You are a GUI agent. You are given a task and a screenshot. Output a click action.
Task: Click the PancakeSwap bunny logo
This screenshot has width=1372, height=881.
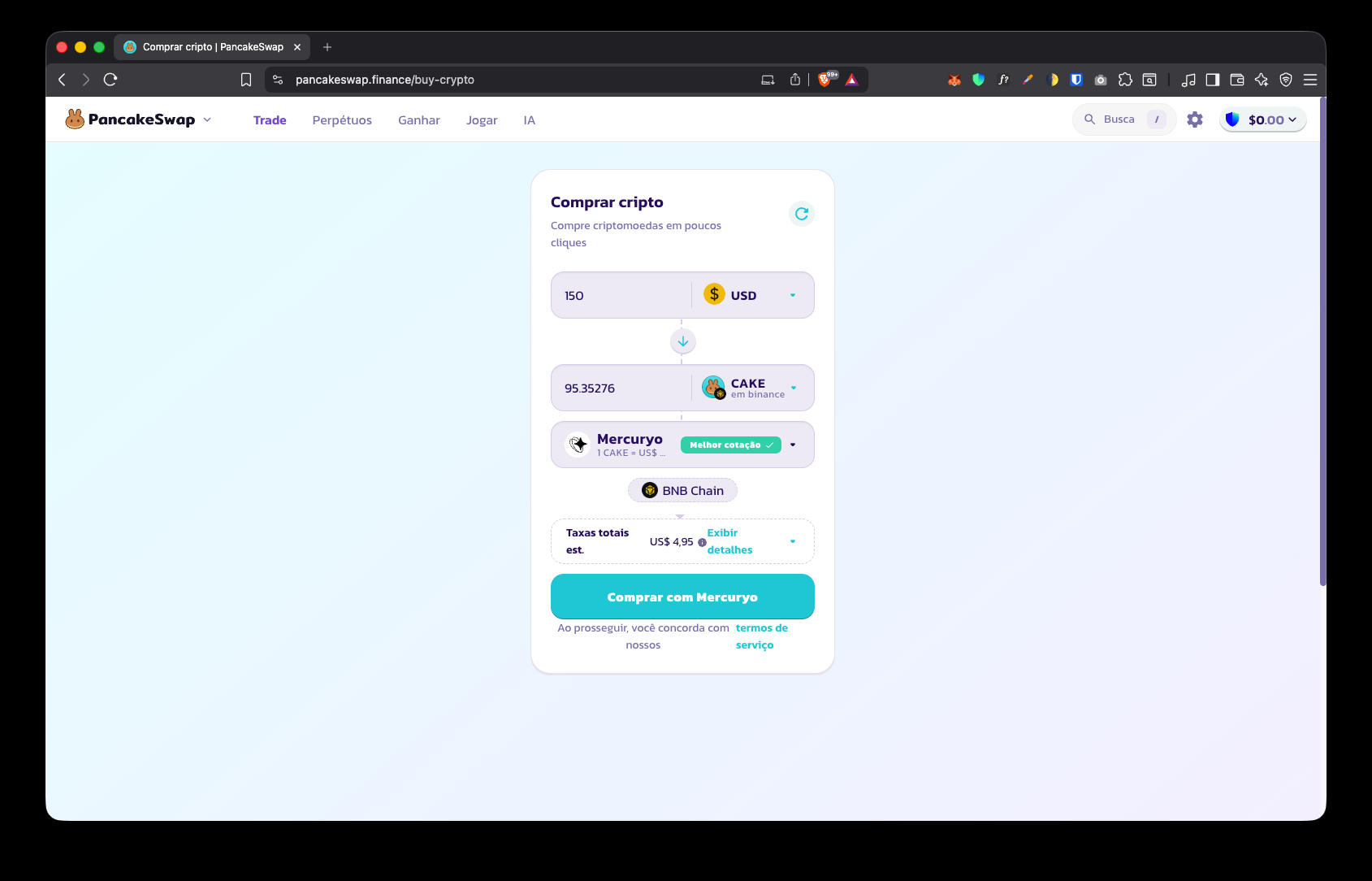pos(75,119)
